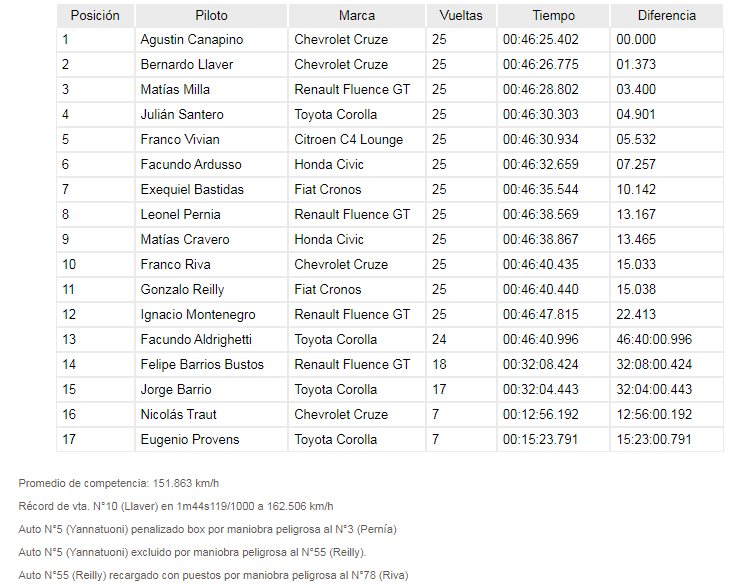Click the Piloto column header
The image size is (731, 588).
point(211,15)
